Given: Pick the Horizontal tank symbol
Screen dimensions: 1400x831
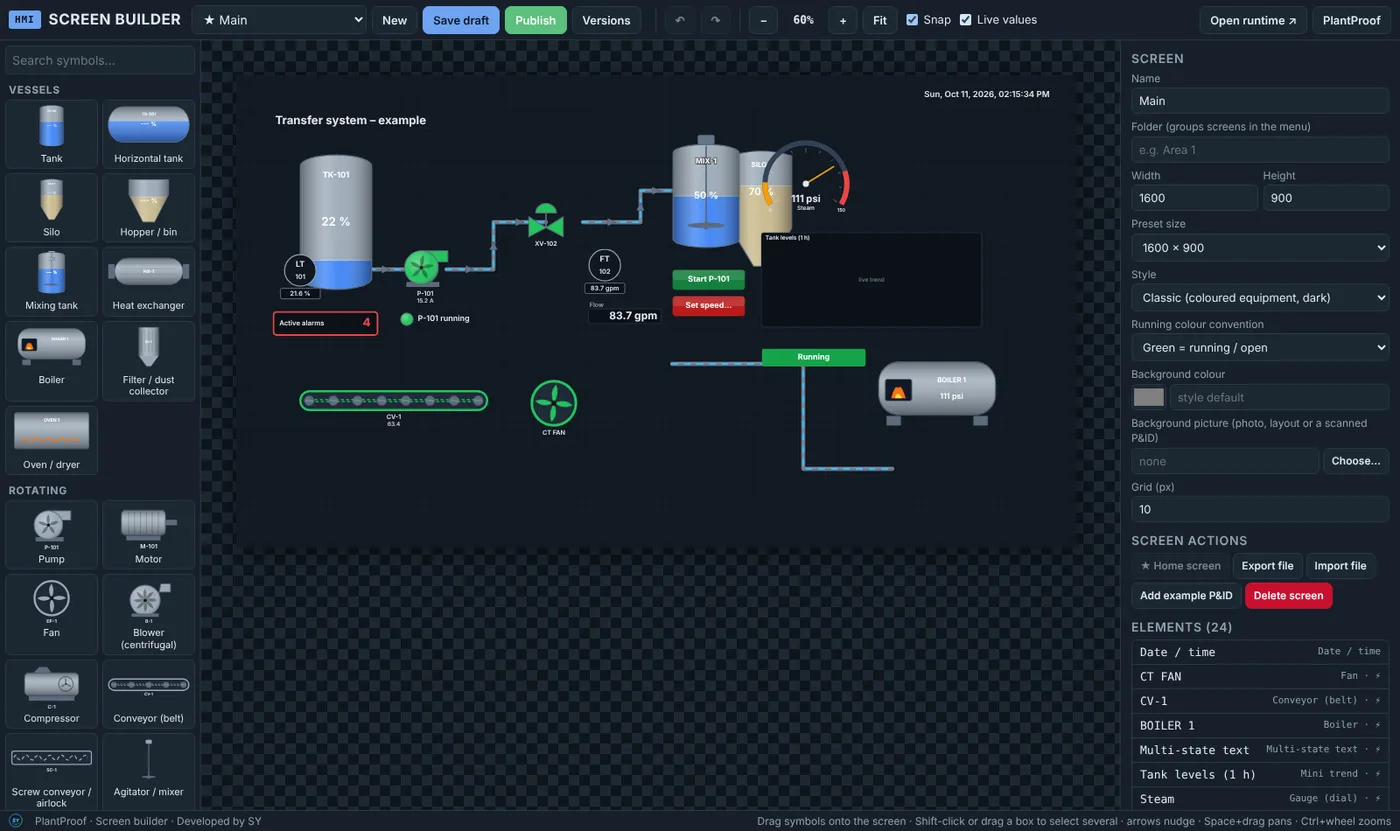Looking at the screenshot, I should pos(148,134).
